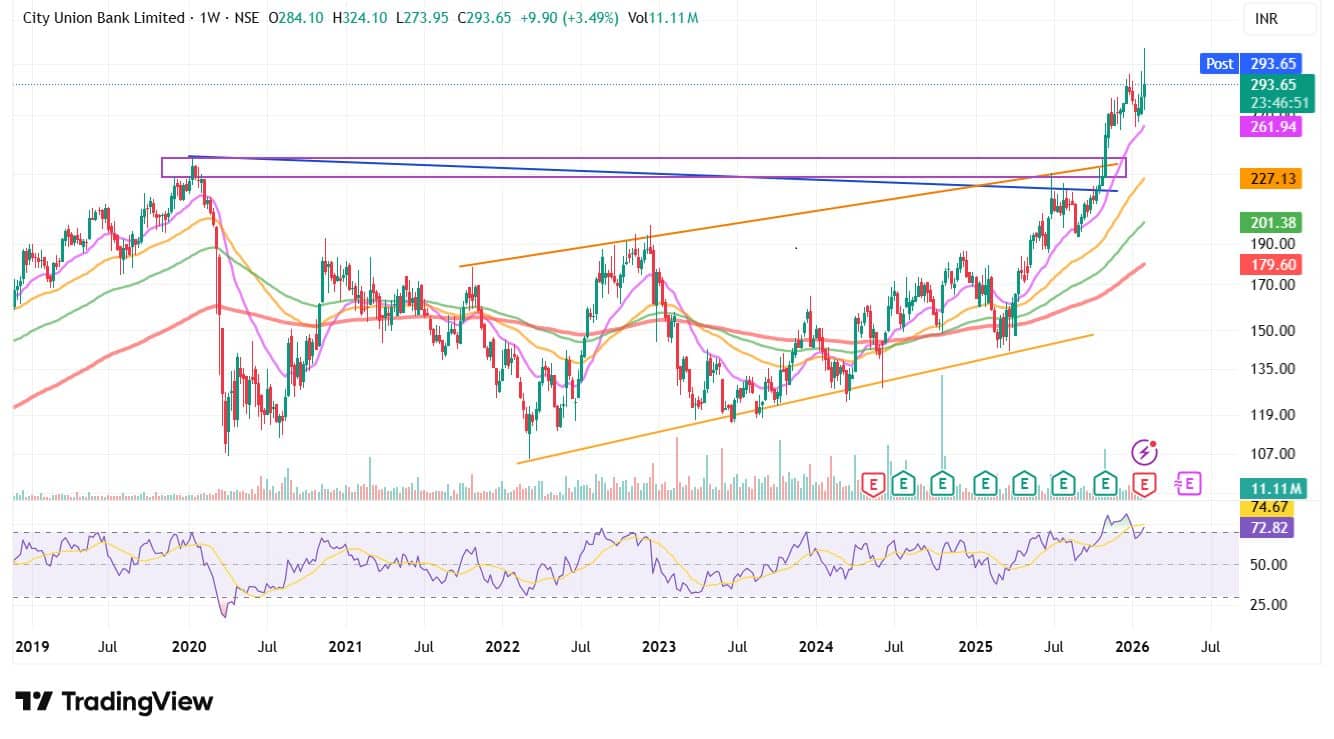The height and width of the screenshot is (739, 1334).
Task: Click the purple lightning bolt event icon
Action: pos(1144,452)
